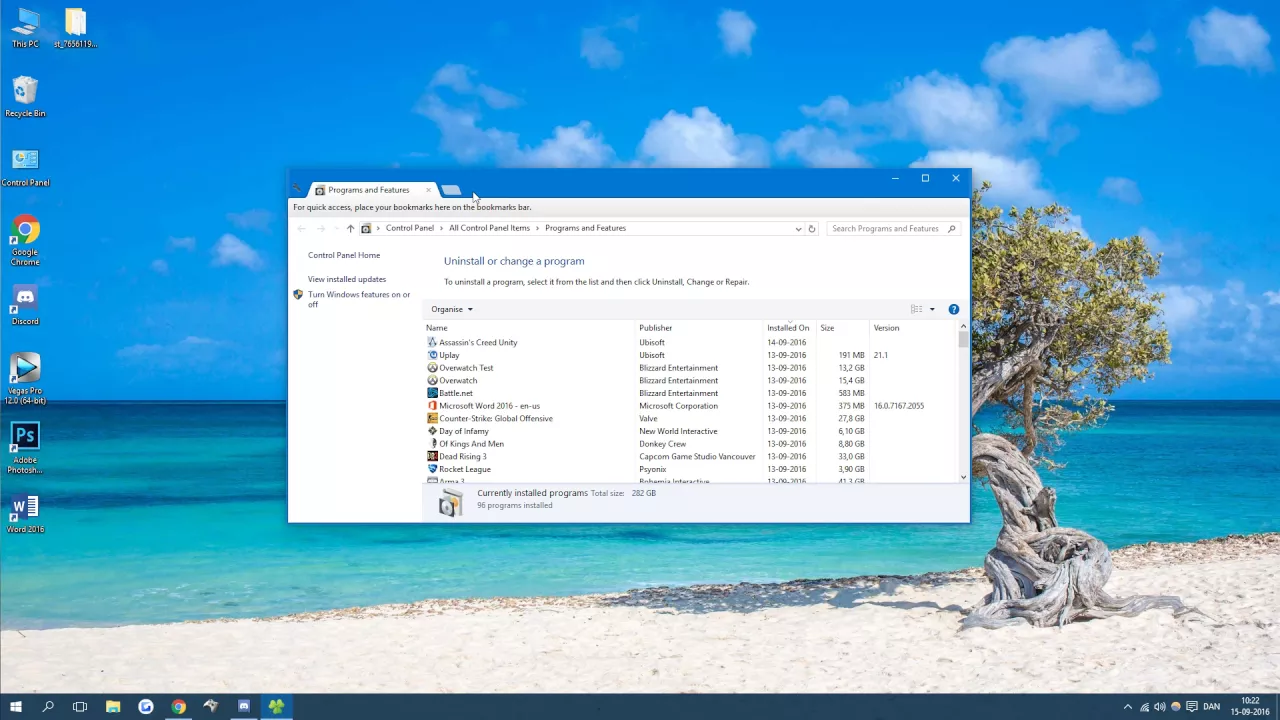This screenshot has width=1280, height=720.
Task: Select Discord desktop shortcut
Action: pos(25,305)
